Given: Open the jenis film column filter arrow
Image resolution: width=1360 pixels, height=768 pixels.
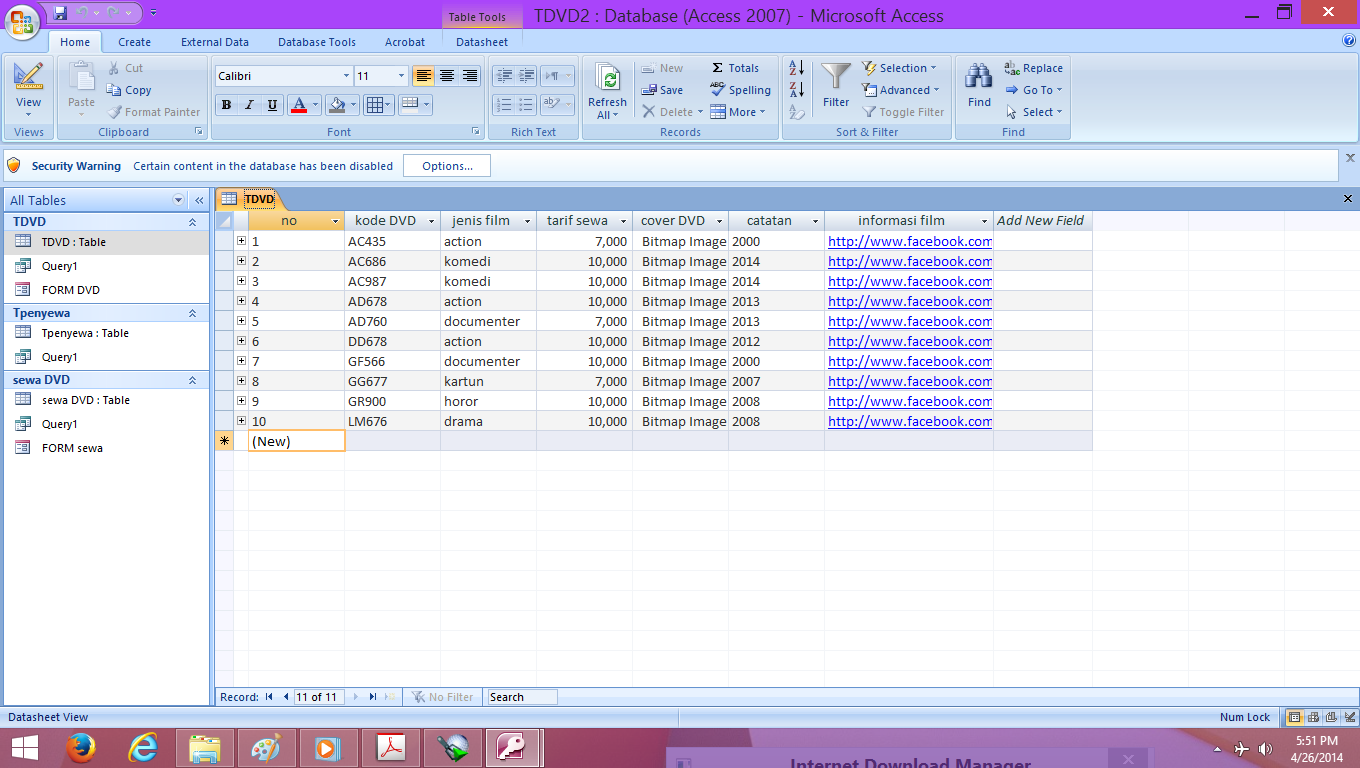Looking at the screenshot, I should (528, 221).
